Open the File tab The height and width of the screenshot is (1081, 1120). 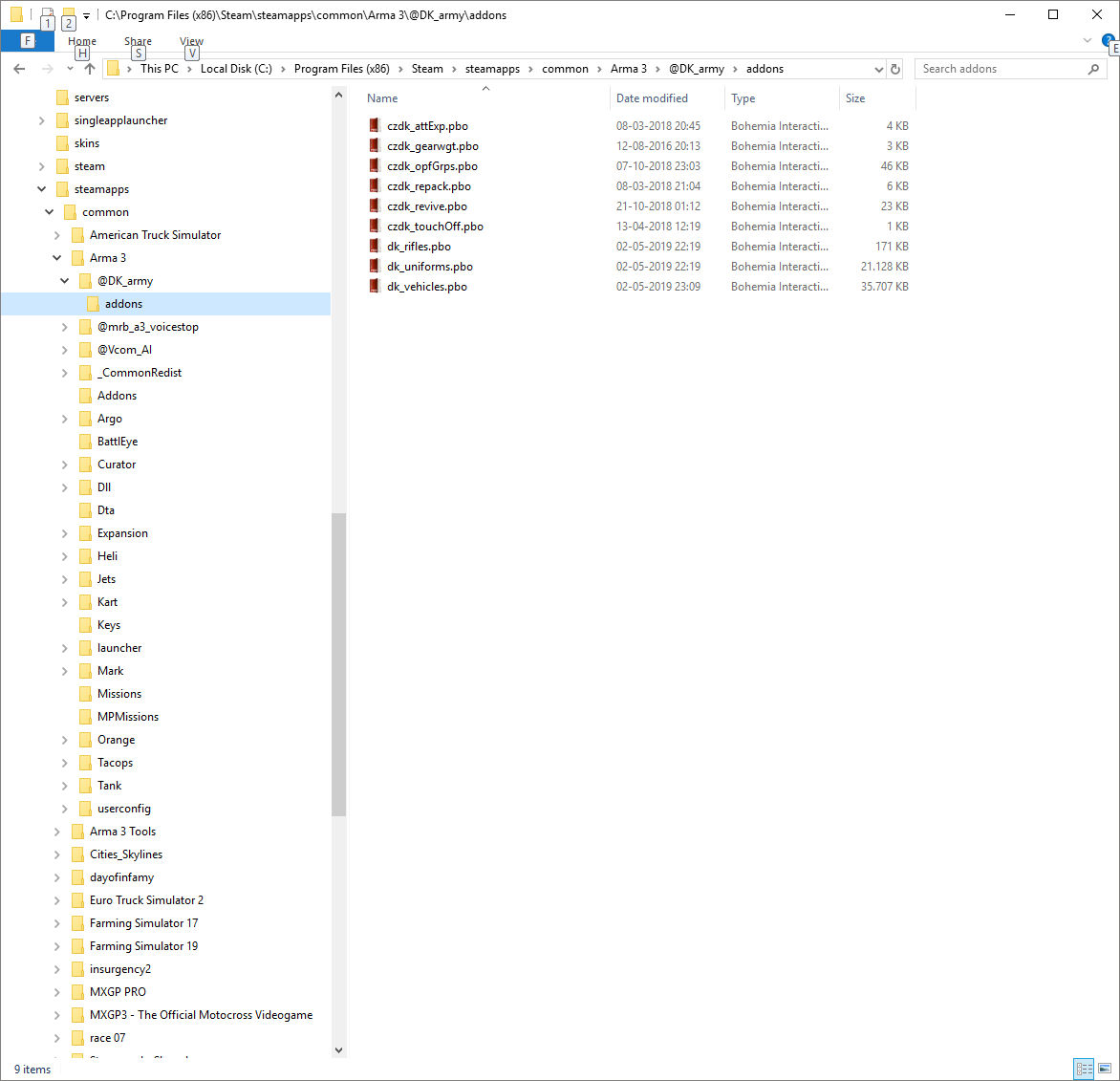[27, 41]
